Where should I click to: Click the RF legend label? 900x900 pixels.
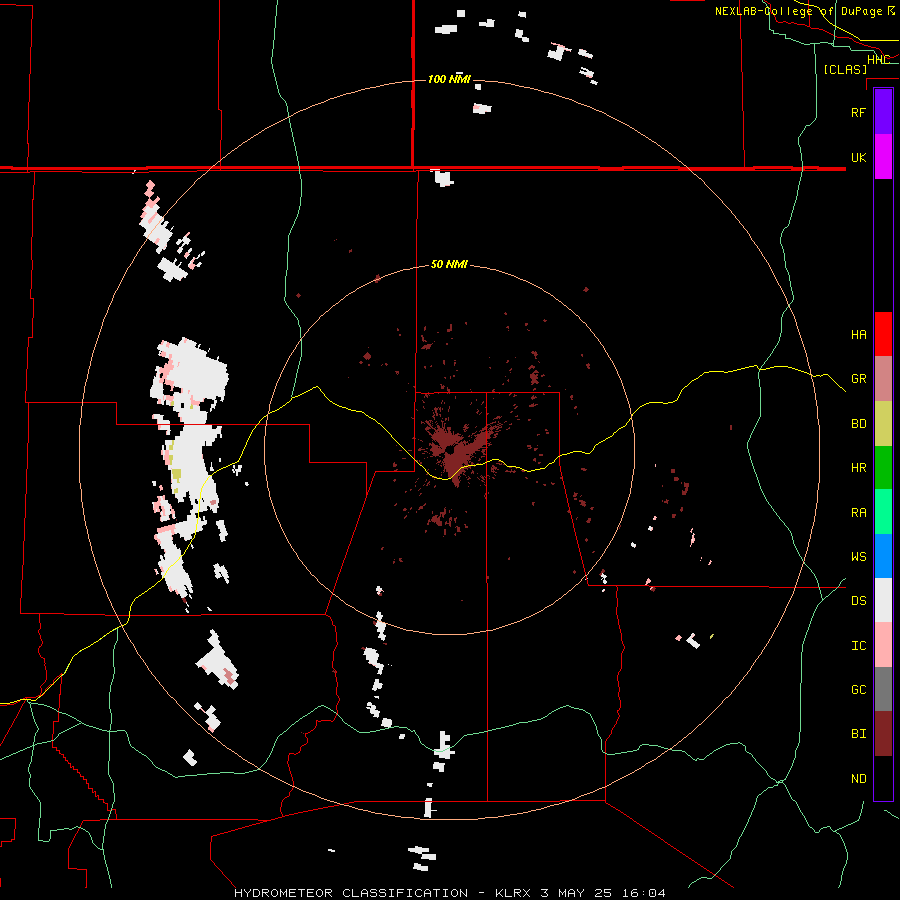click(859, 112)
